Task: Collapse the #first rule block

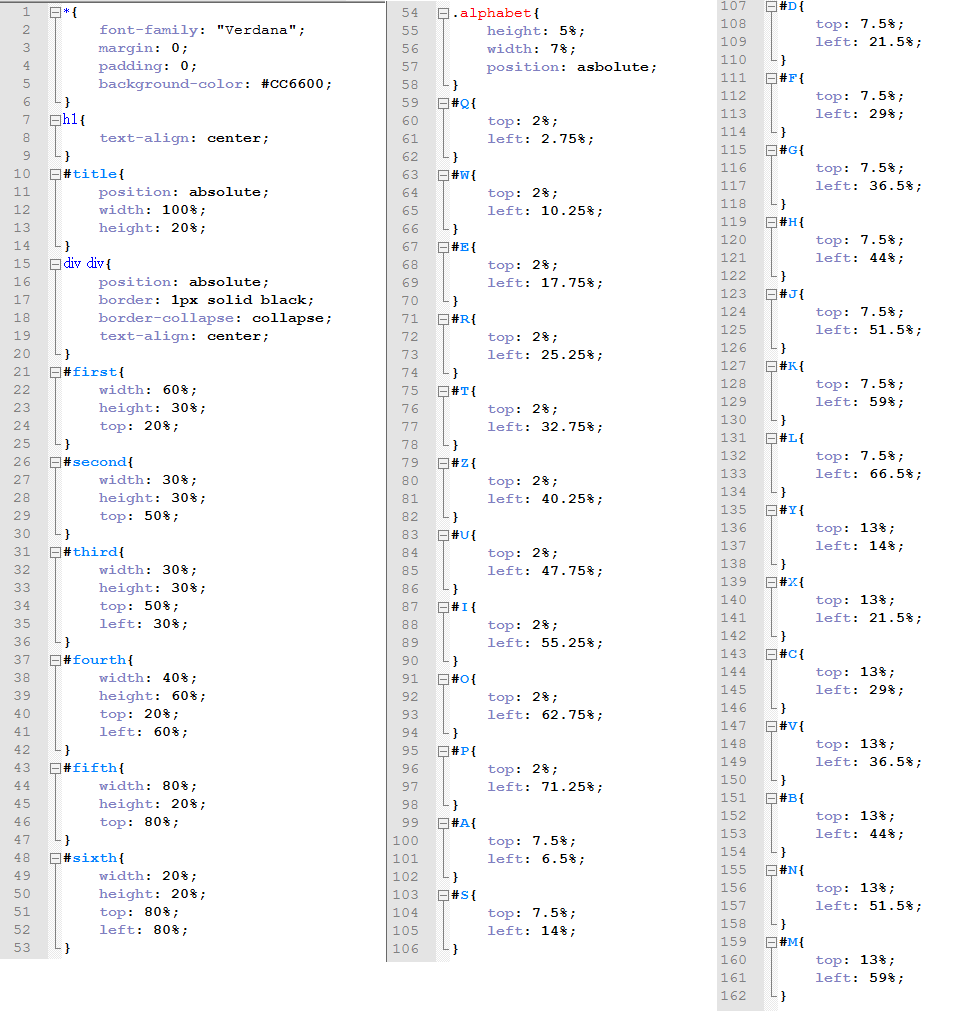Action: (56, 372)
